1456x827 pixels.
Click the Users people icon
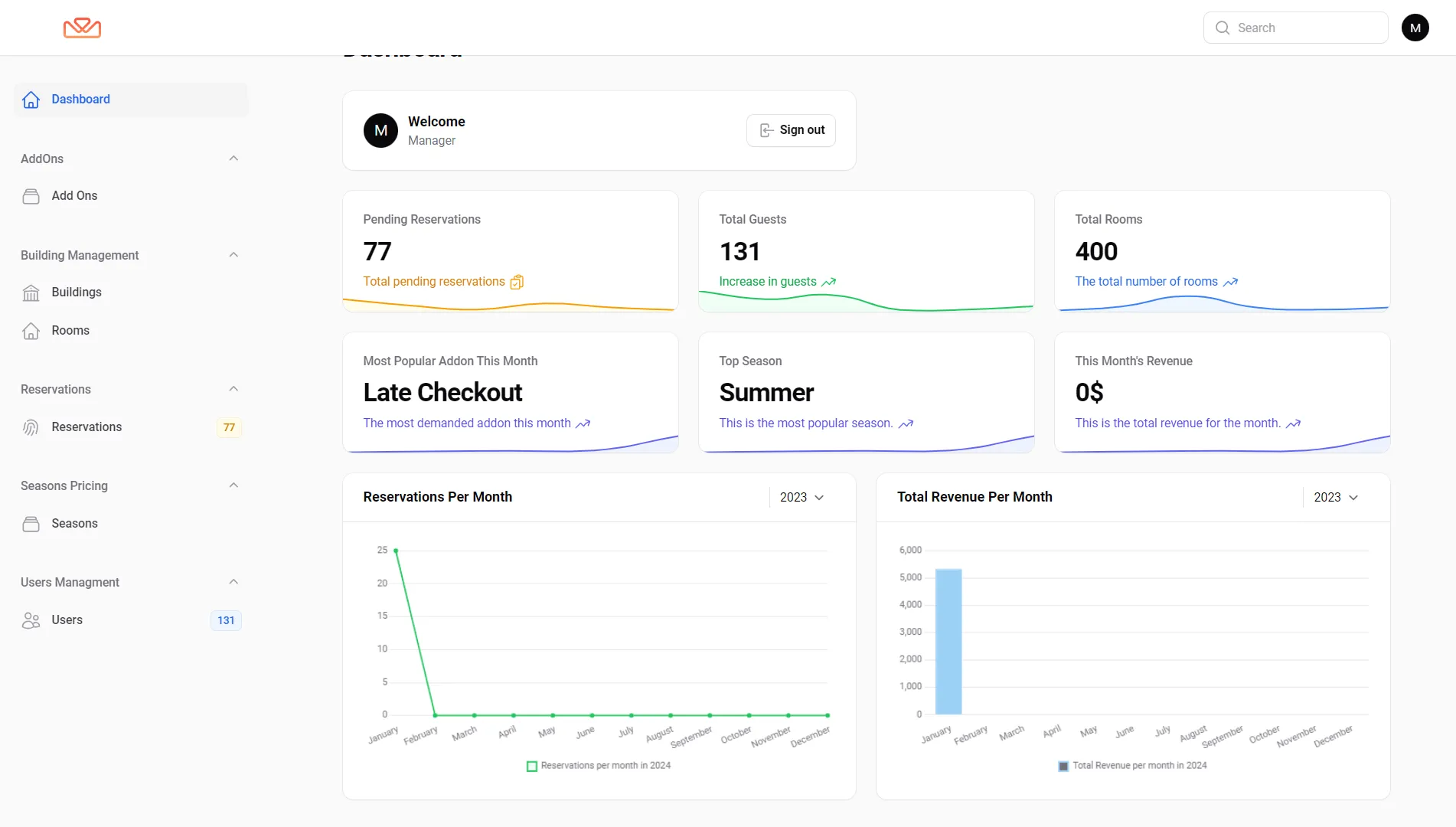click(31, 620)
